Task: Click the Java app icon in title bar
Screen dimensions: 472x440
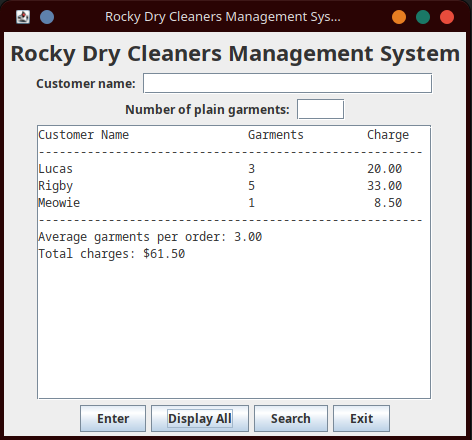Action: click(x=23, y=17)
